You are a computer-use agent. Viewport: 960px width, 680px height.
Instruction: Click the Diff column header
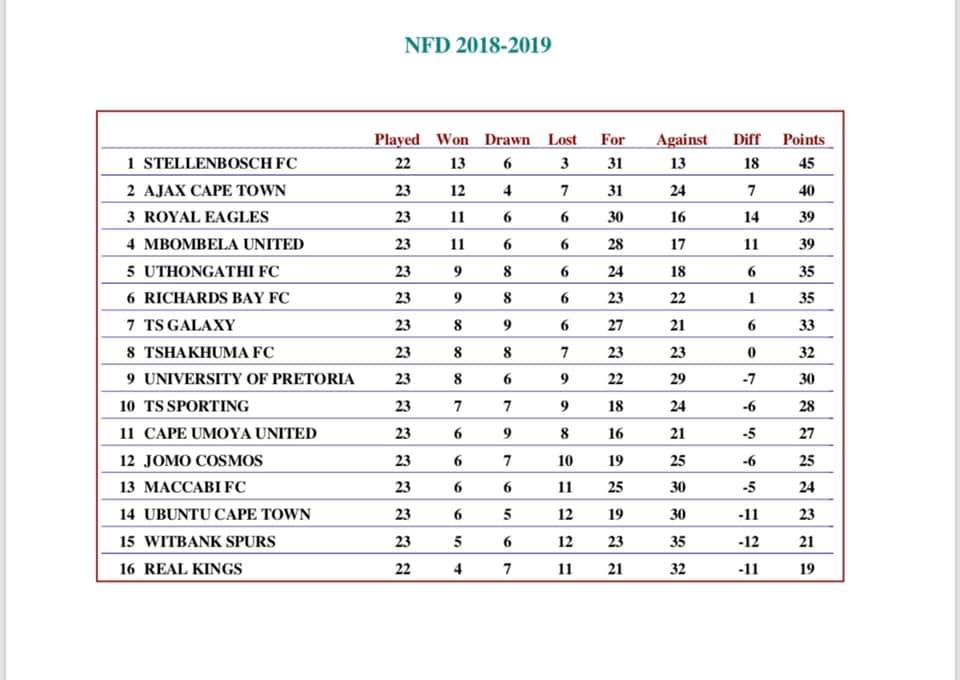click(746, 140)
